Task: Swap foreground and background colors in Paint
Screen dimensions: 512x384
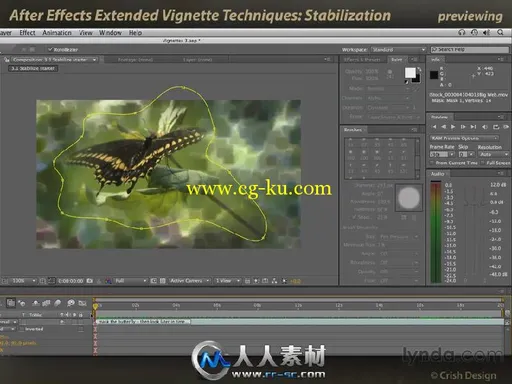Action: click(x=419, y=69)
